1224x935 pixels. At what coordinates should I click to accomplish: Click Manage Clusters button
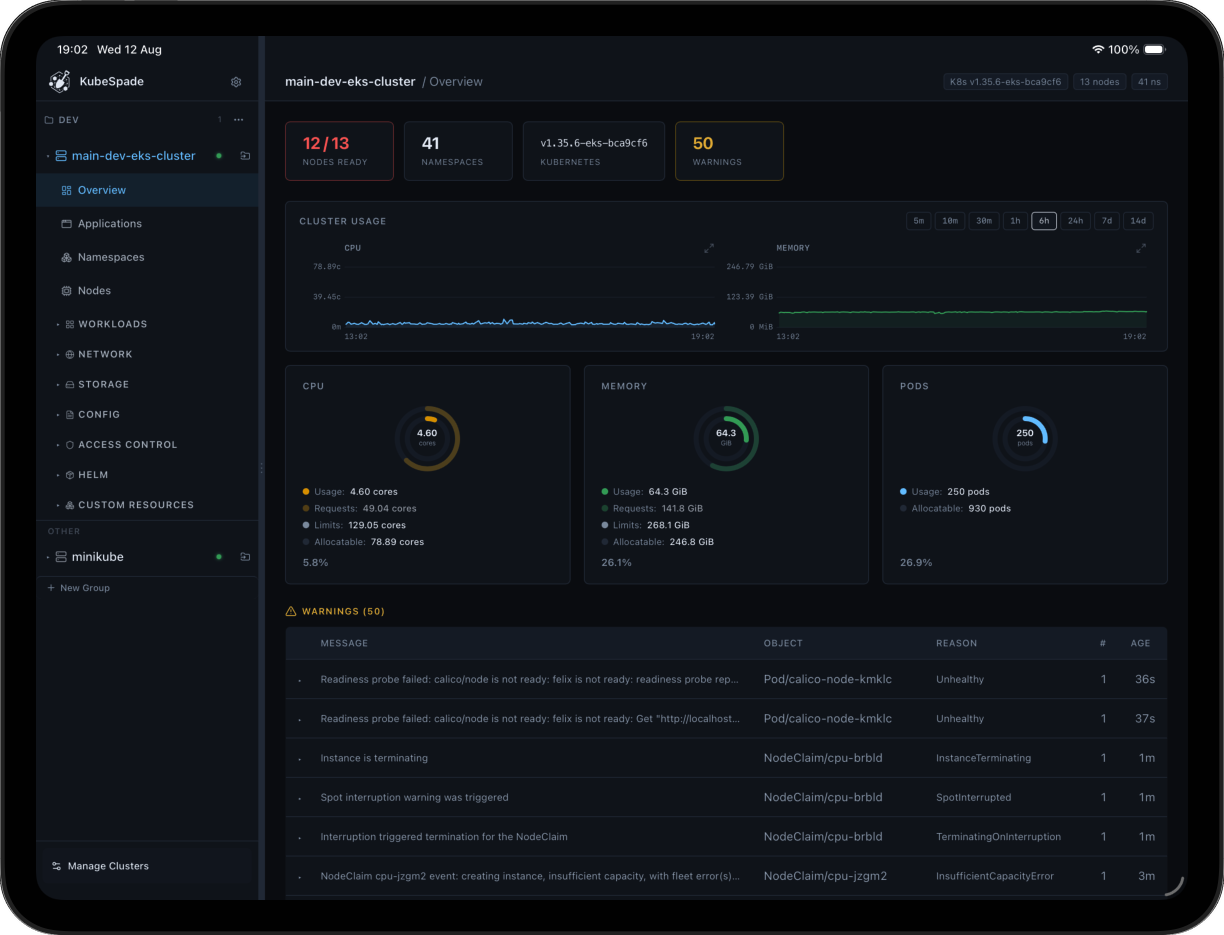(147, 866)
